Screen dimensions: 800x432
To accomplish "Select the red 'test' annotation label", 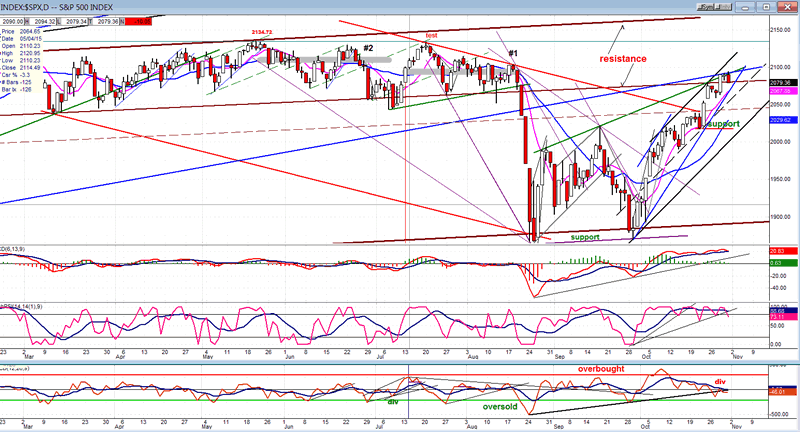I will (x=432, y=35).
